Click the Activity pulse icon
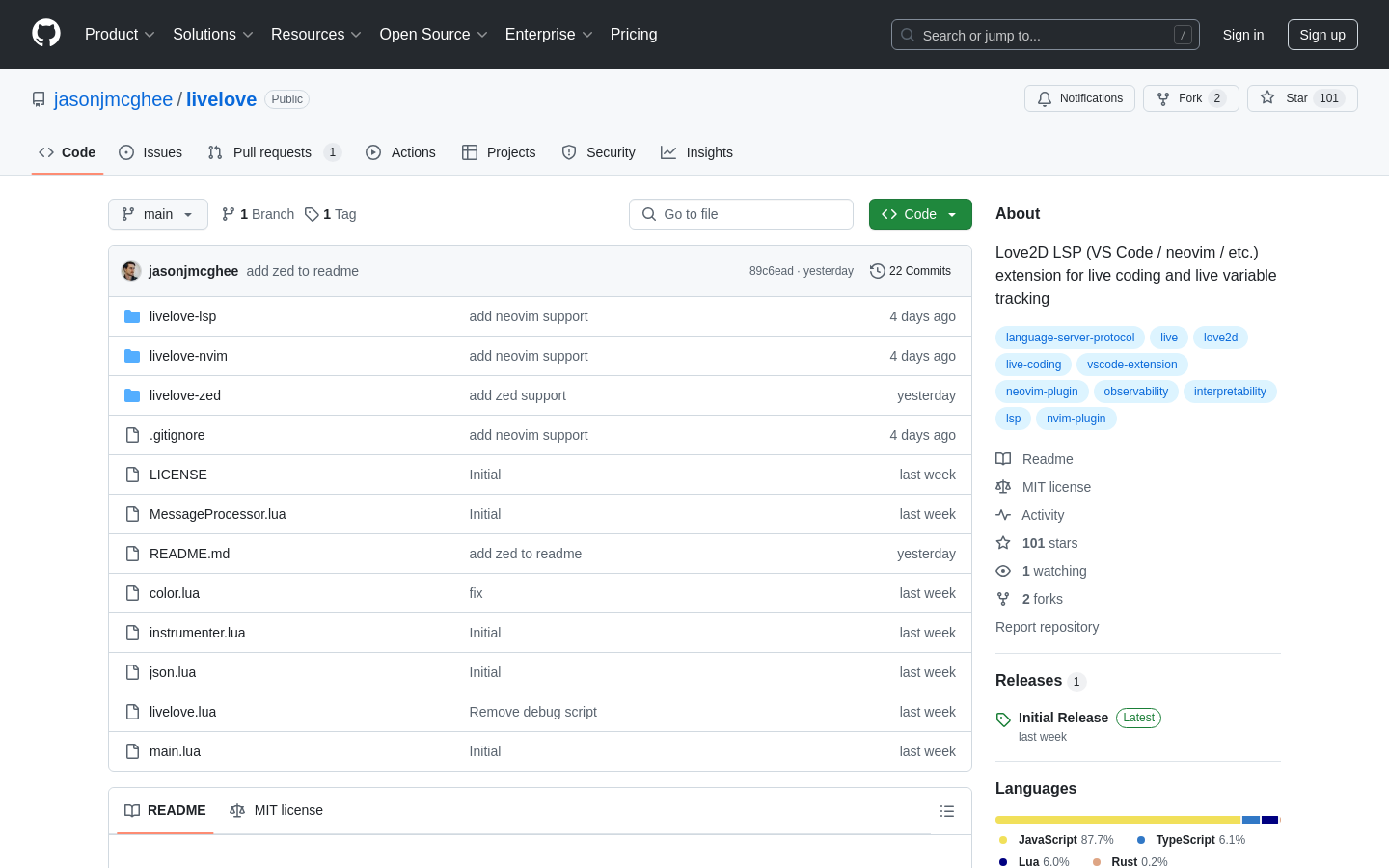The height and width of the screenshot is (868, 1389). point(1003,515)
